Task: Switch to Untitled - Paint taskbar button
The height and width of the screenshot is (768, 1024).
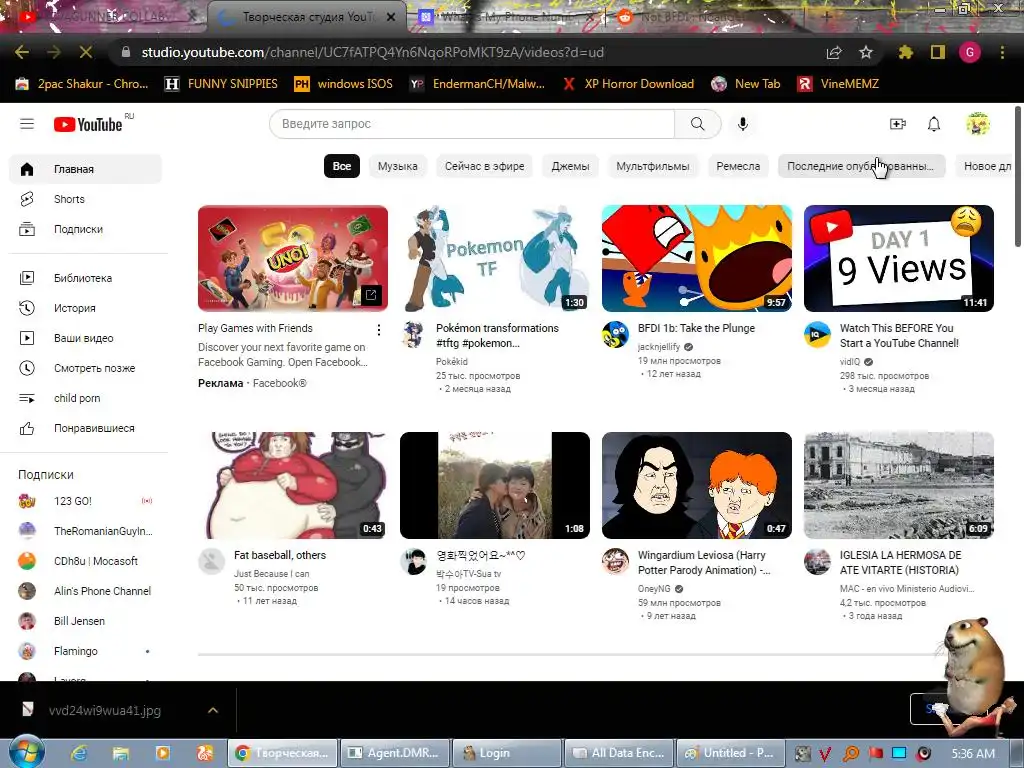Action: [730, 753]
